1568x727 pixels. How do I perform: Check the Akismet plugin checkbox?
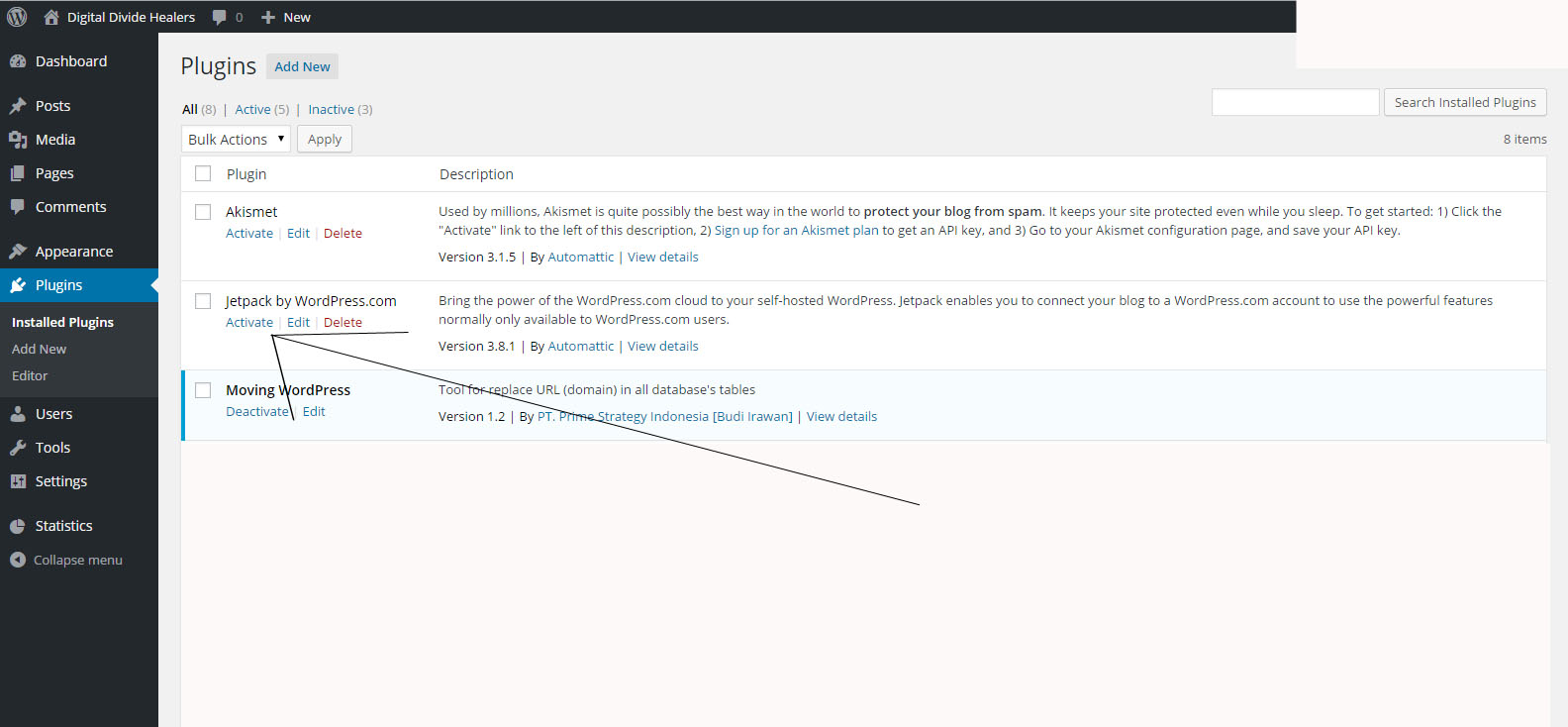[203, 212]
